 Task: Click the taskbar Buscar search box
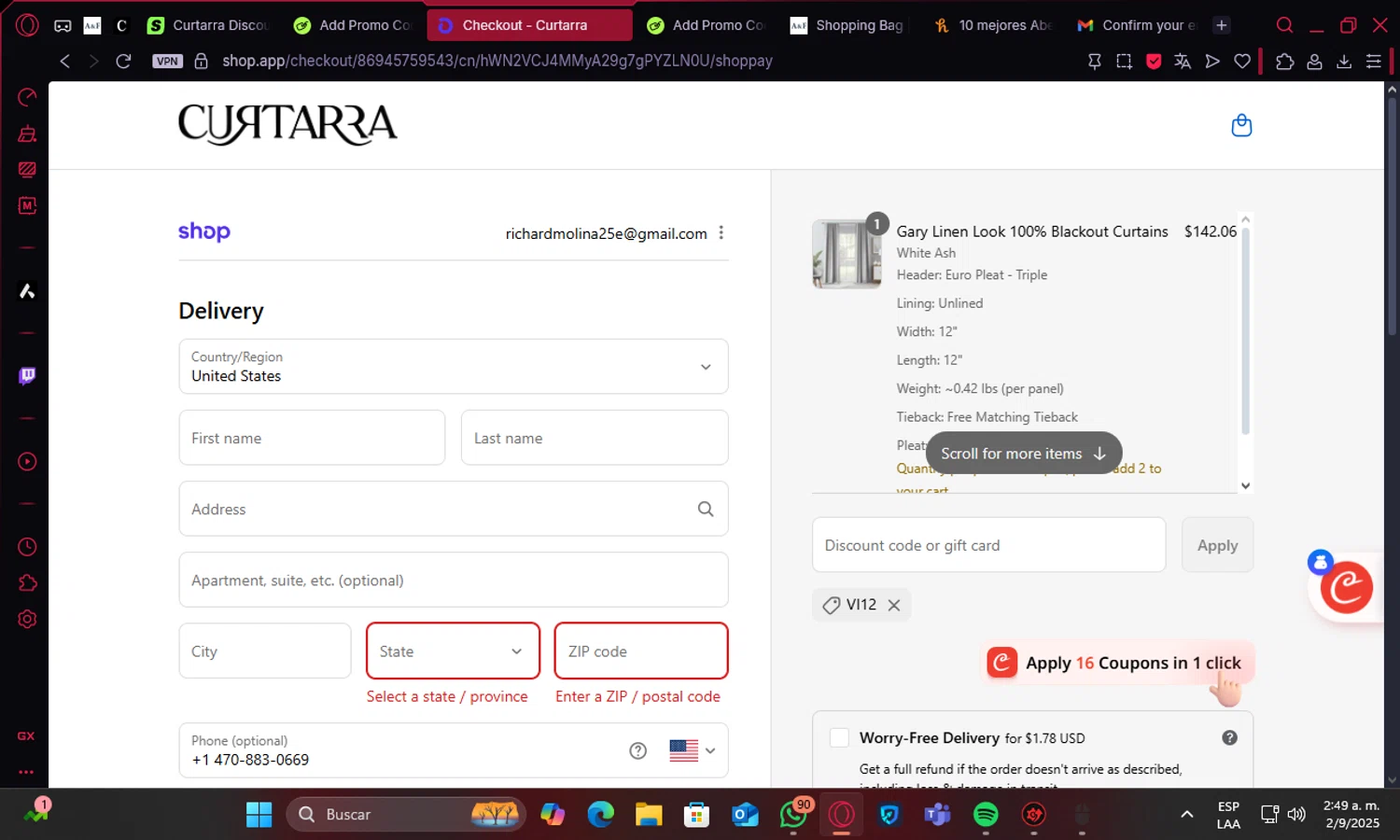[406, 815]
